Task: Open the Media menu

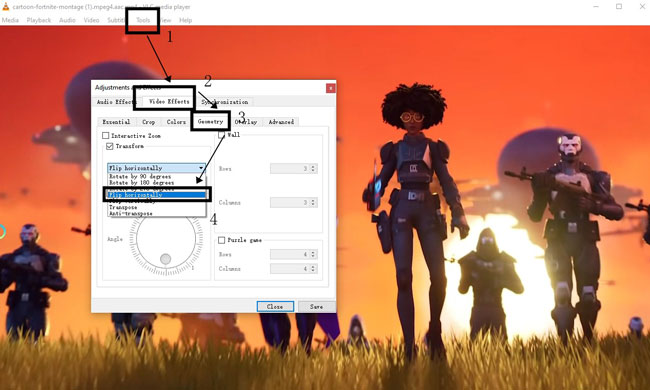Action: pos(10,20)
